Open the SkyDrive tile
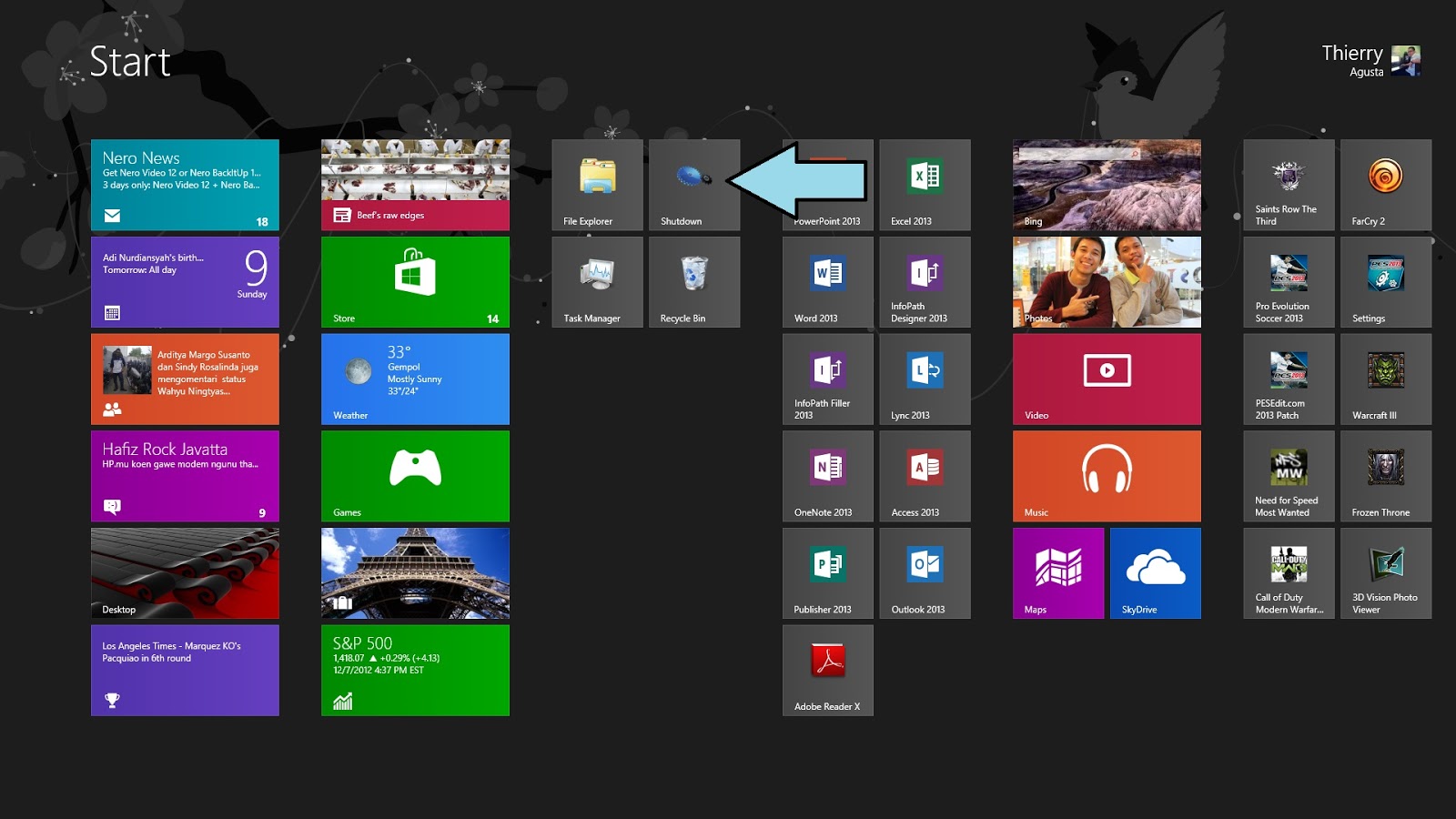1456x819 pixels. point(1156,573)
